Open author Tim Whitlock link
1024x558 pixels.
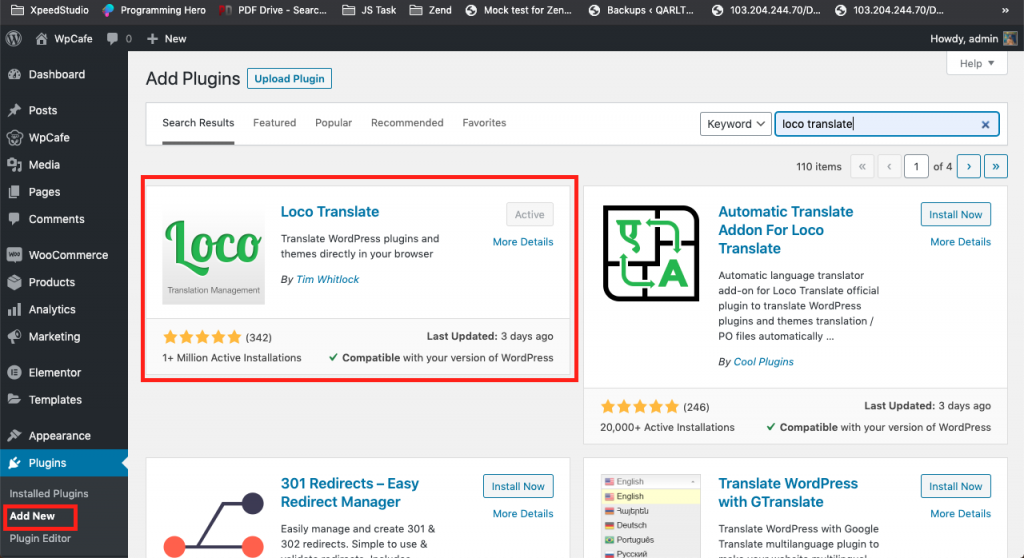[x=327, y=279]
